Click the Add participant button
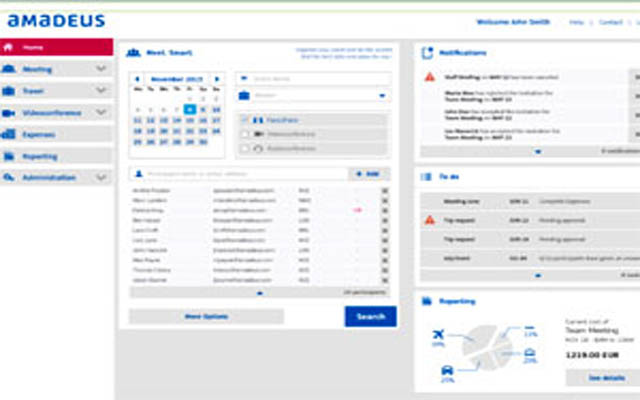 (369, 174)
